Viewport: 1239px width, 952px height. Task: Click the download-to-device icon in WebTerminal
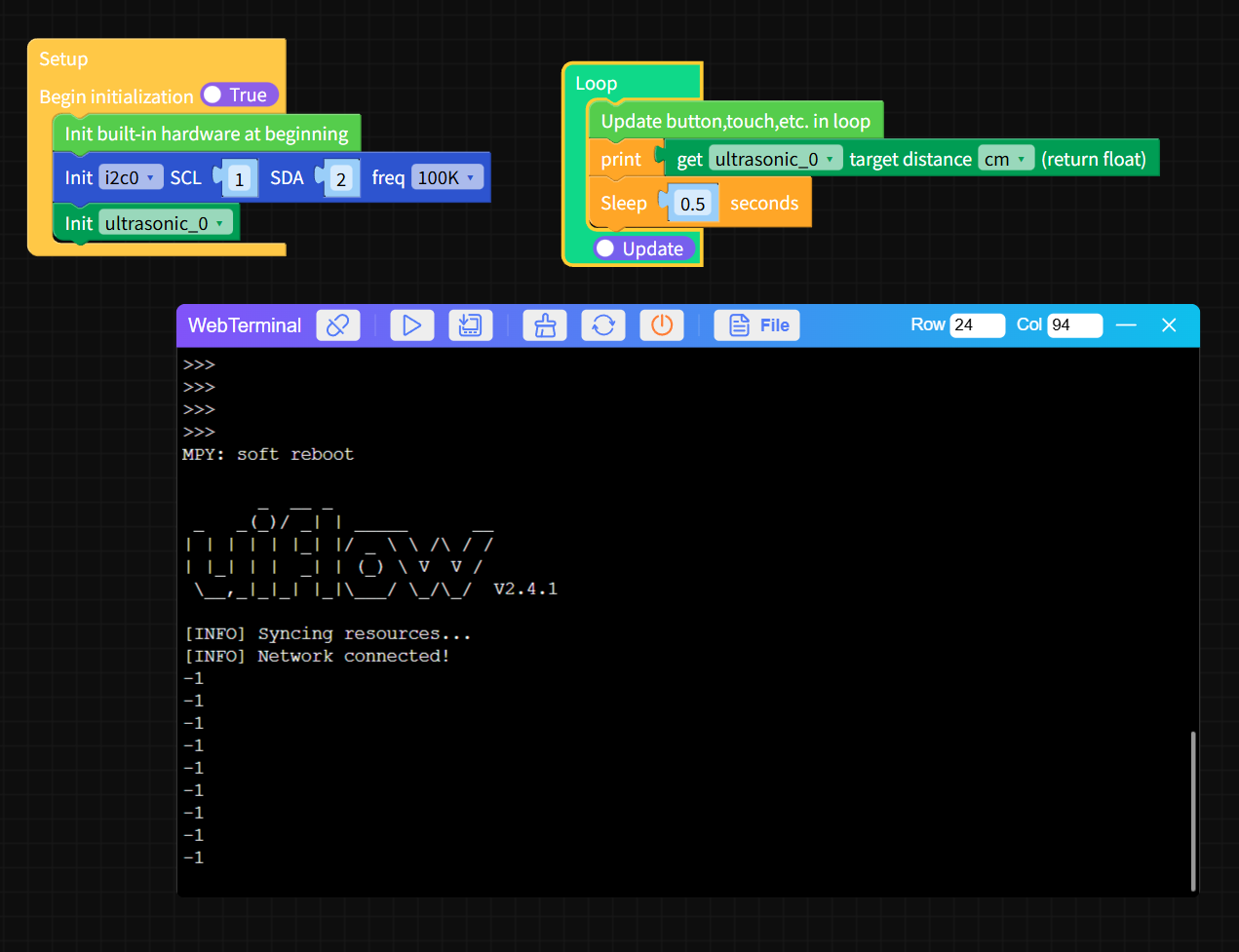[x=470, y=325]
